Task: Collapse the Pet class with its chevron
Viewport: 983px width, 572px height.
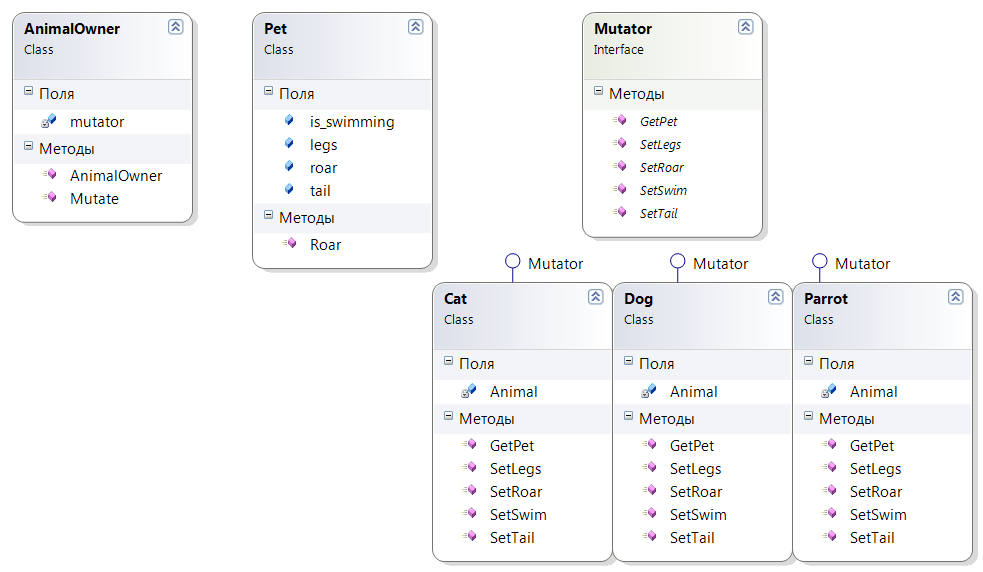Action: pos(416,27)
